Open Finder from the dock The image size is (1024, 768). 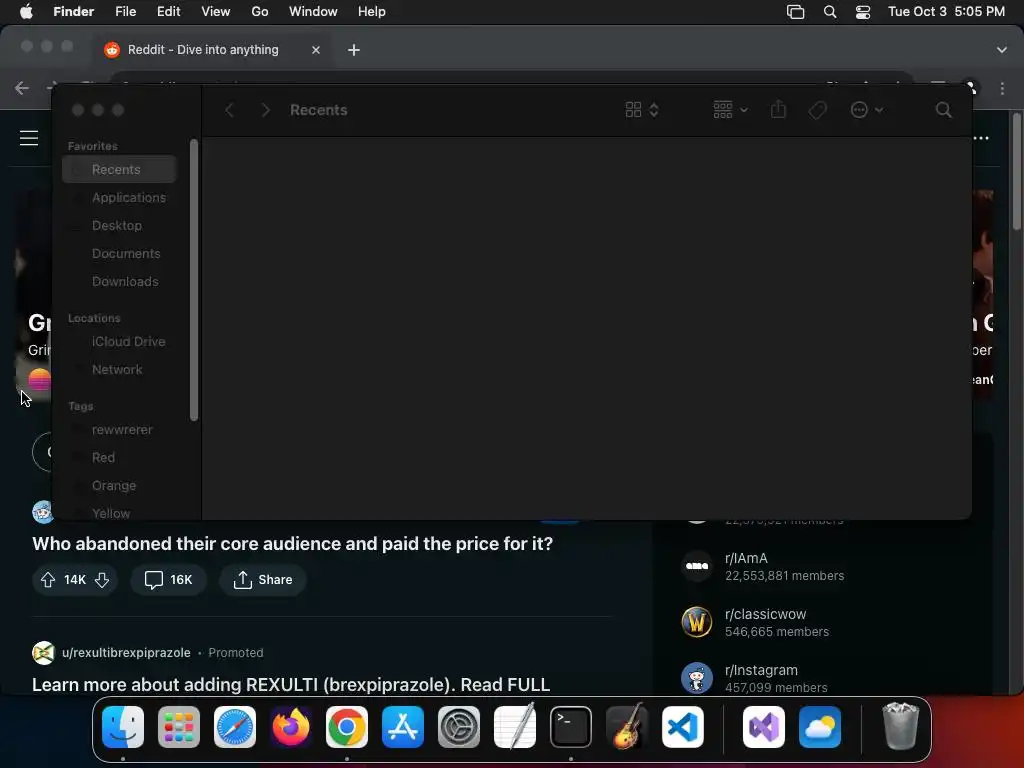pyautogui.click(x=123, y=727)
